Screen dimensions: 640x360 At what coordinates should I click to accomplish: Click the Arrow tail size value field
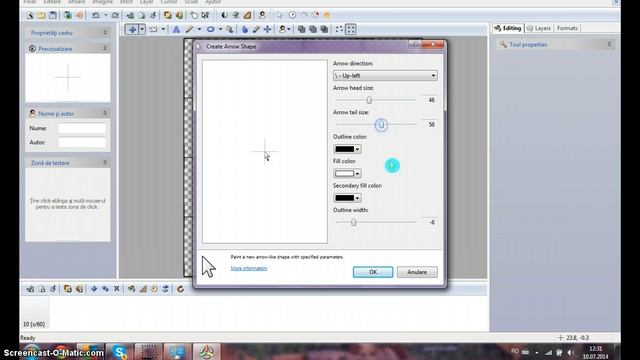[x=429, y=124]
